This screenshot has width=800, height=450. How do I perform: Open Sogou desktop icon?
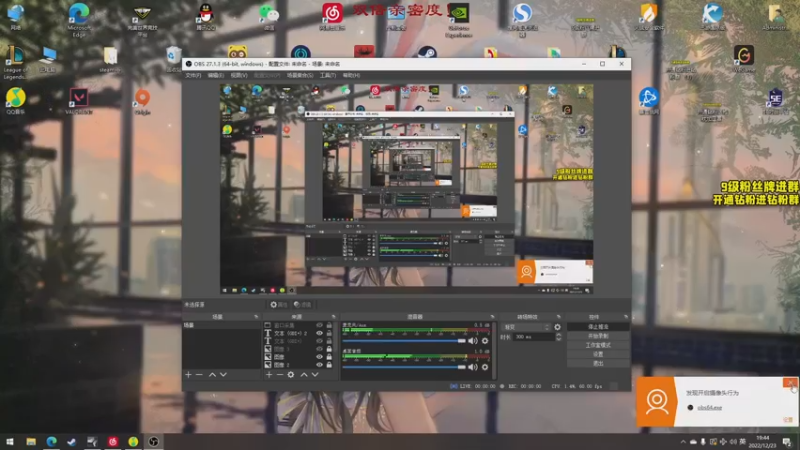pos(522,20)
